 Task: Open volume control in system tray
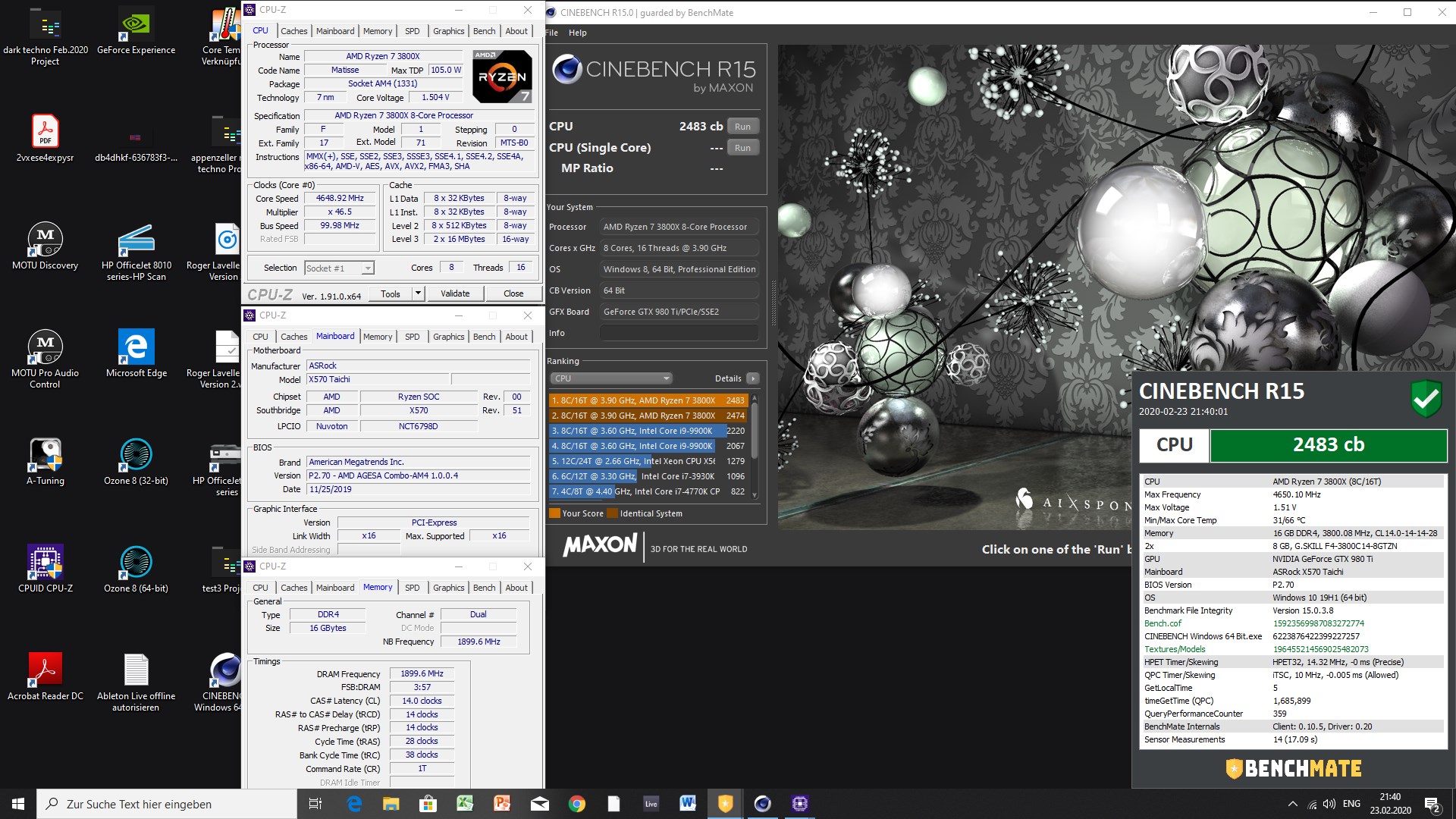pos(1329,804)
